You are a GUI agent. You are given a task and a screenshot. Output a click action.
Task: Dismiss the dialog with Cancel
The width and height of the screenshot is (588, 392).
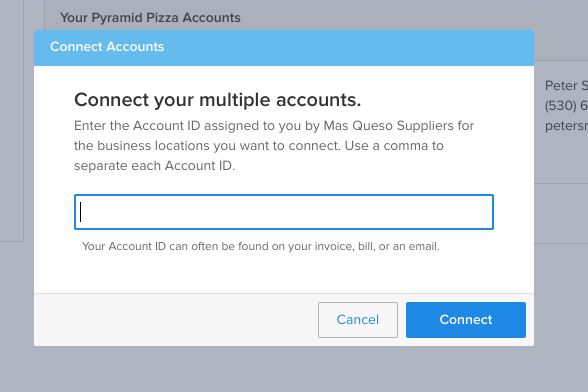358,320
